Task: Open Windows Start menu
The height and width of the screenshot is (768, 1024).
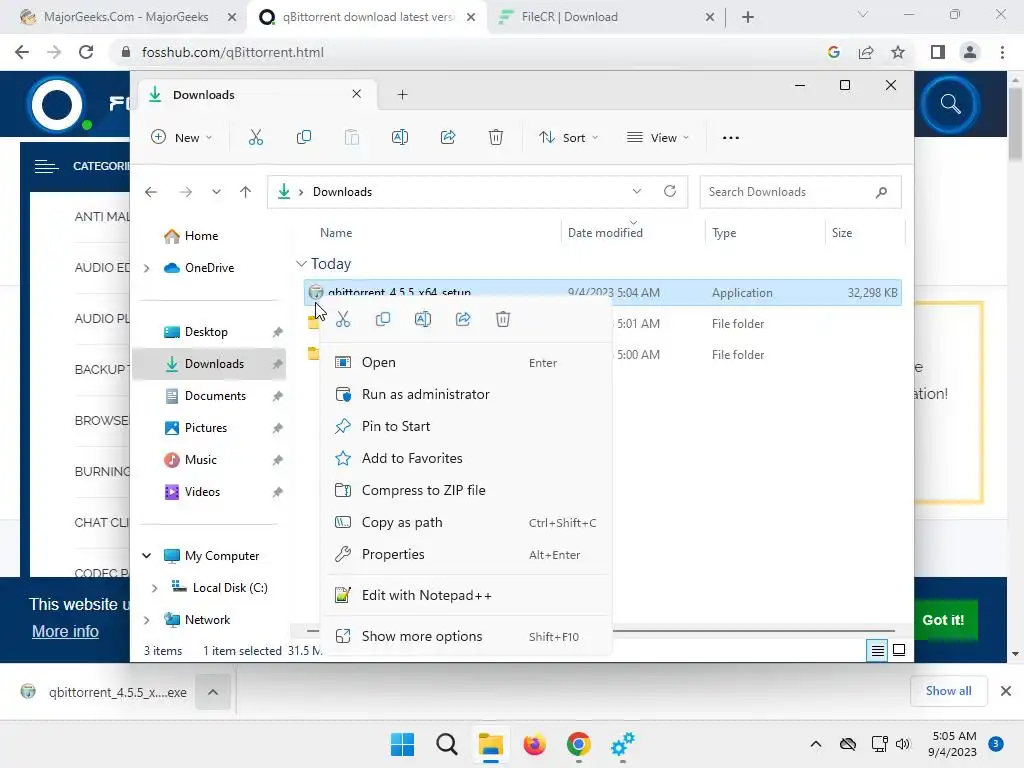Action: click(402, 744)
